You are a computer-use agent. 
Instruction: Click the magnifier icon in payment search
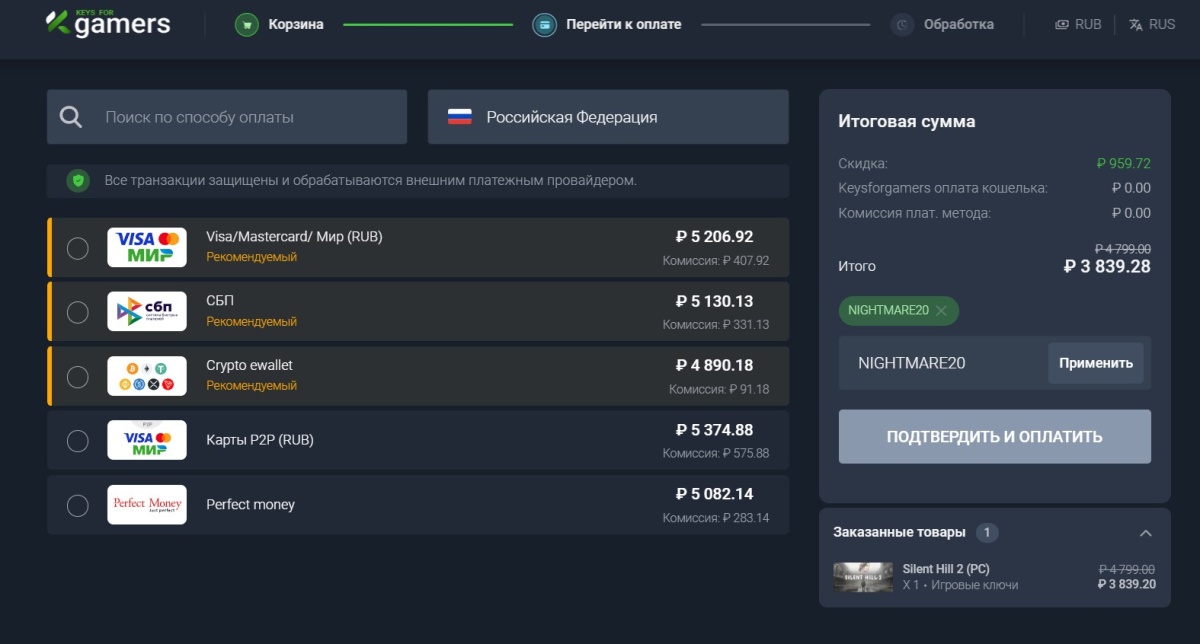[x=71, y=117]
